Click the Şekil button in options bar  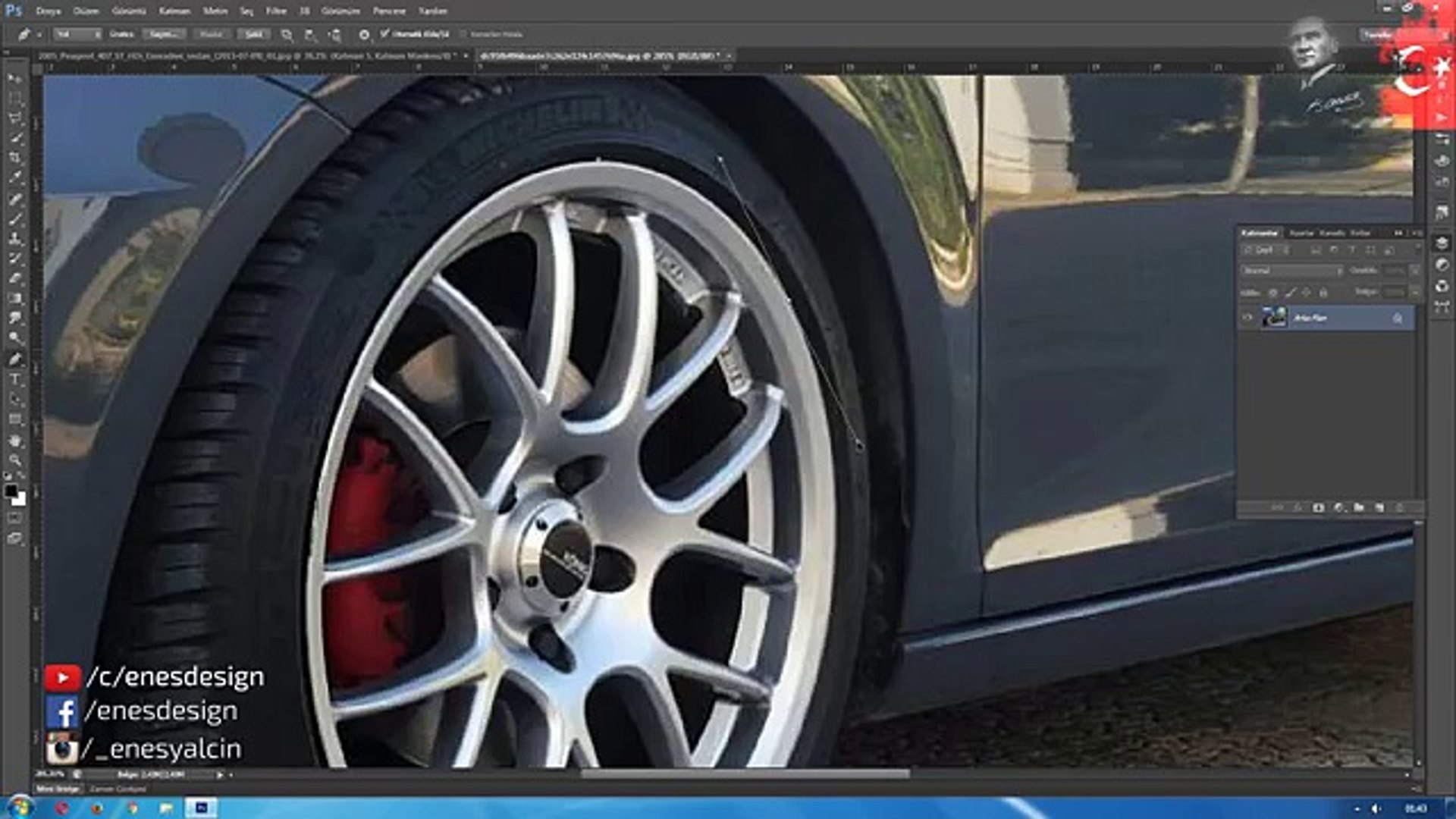point(253,34)
